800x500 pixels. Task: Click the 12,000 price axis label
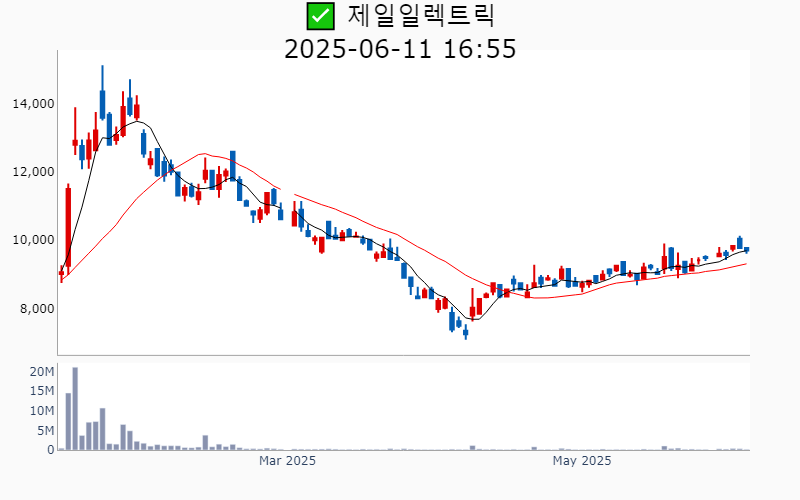click(34, 172)
